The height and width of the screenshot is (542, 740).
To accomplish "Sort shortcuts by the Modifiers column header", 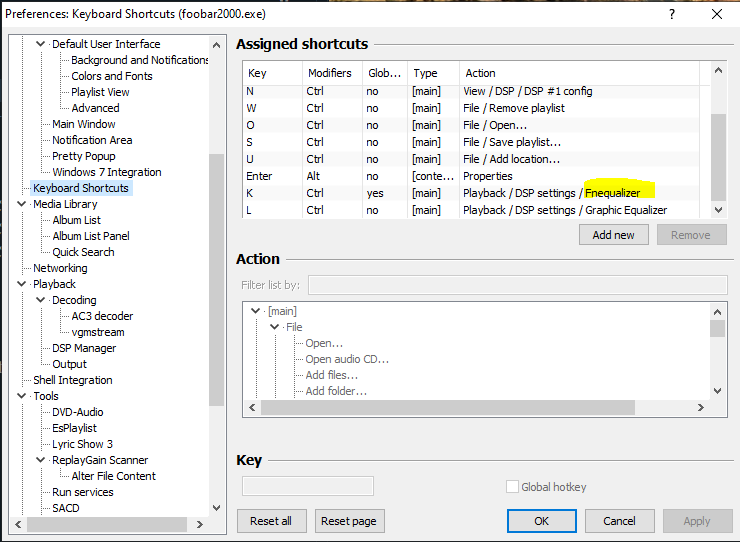I will click(330, 73).
